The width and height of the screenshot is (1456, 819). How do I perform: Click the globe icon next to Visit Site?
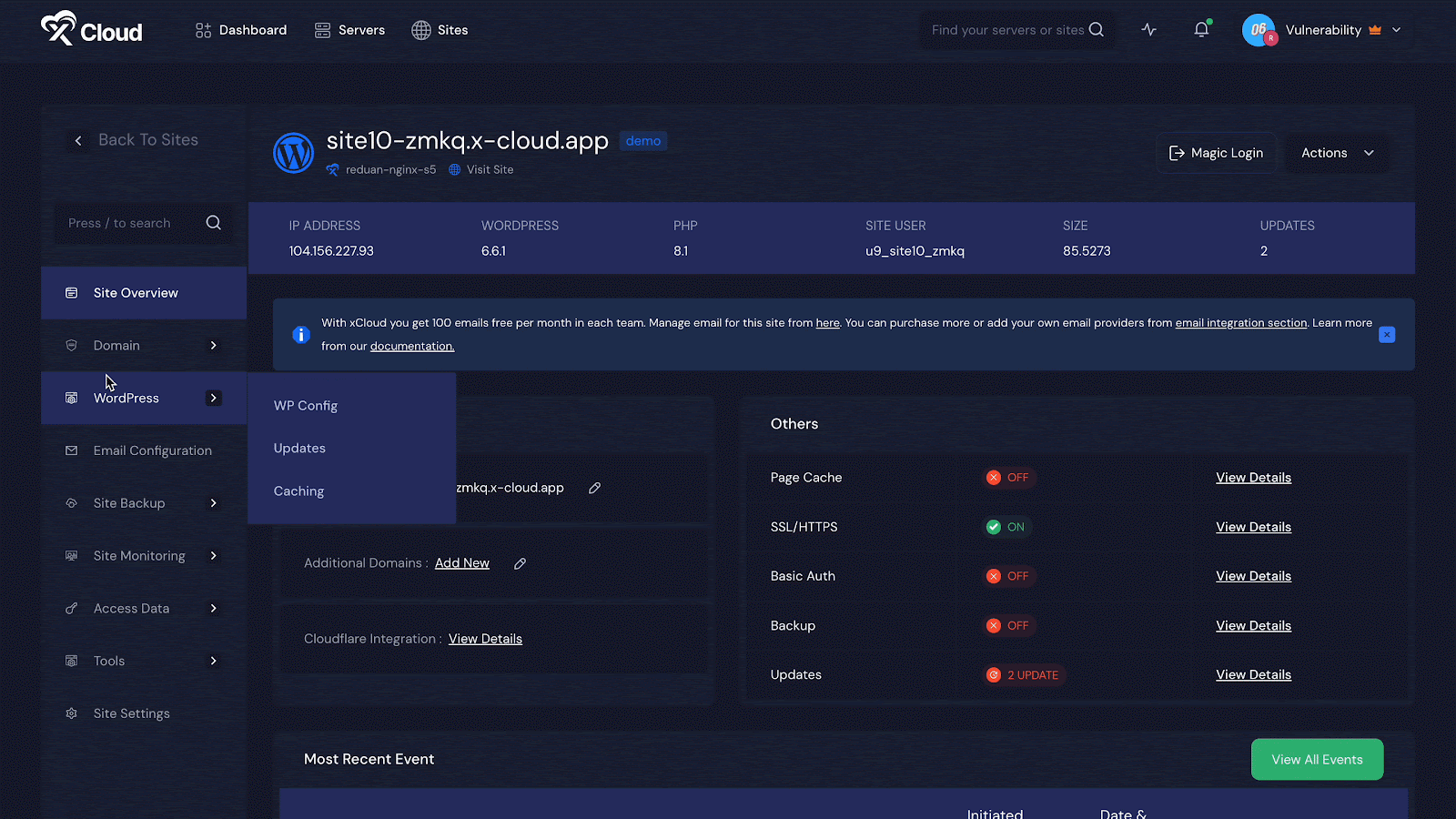(x=453, y=169)
